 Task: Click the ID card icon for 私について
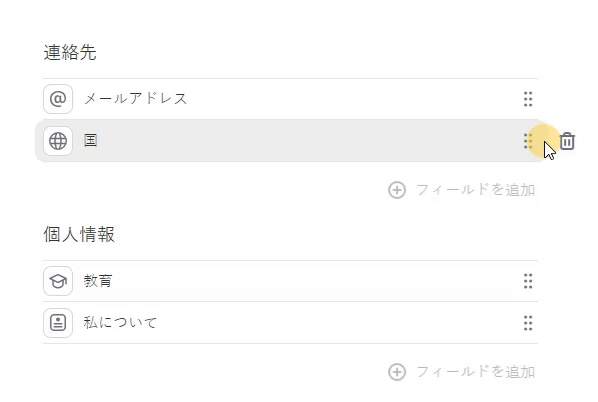click(58, 323)
